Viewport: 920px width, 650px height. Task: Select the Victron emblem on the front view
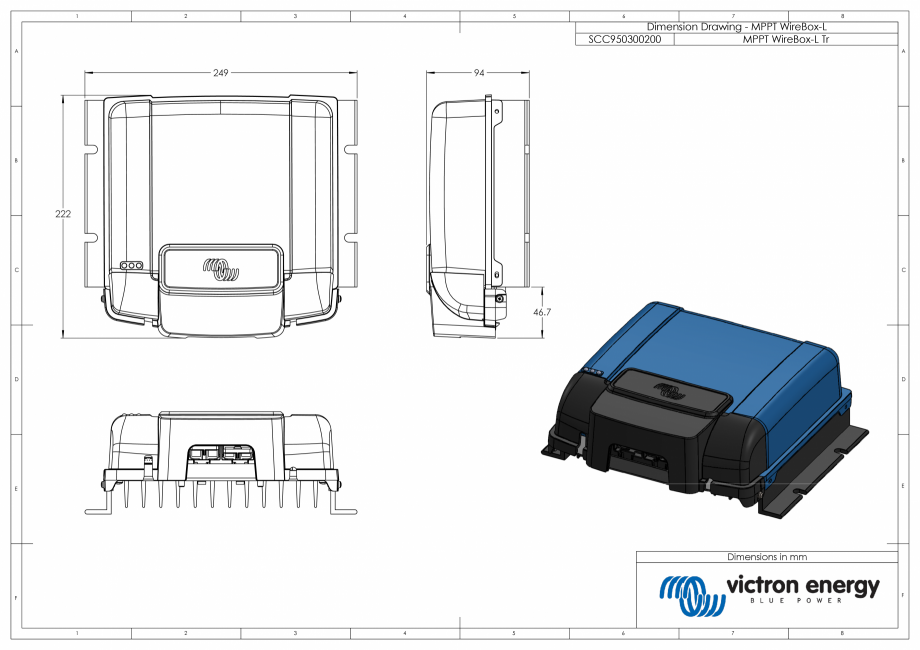pyautogui.click(x=223, y=269)
